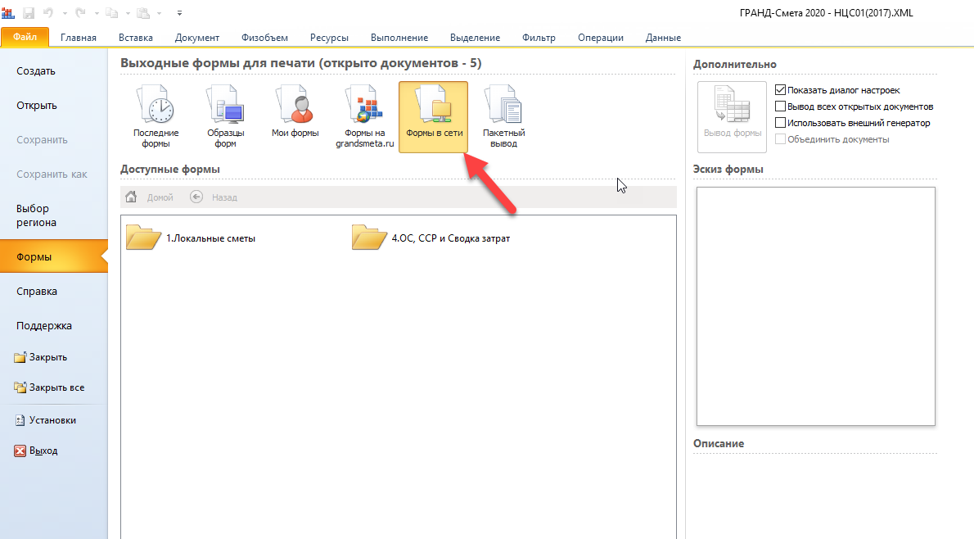Open Установки settings label

click(52, 420)
